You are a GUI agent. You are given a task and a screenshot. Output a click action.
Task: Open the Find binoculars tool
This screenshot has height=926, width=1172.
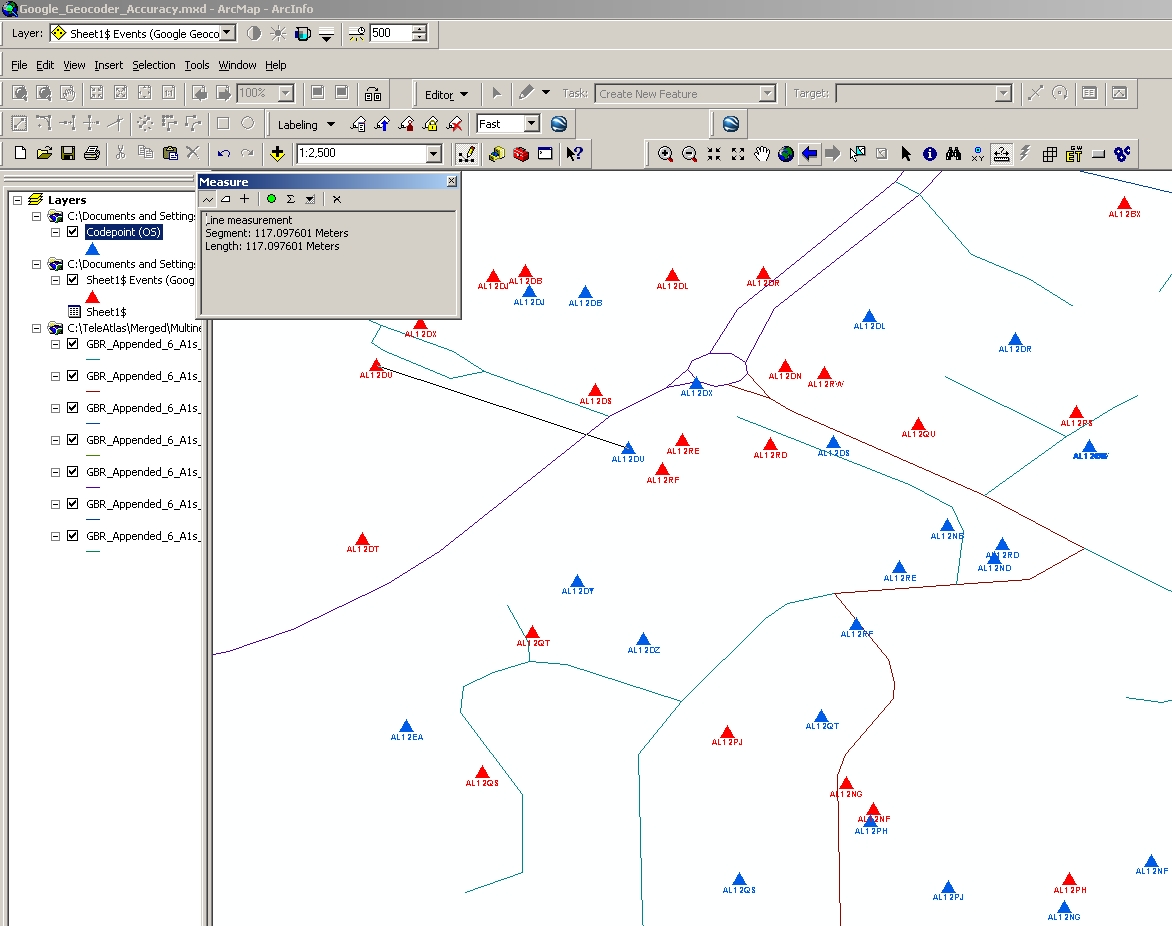click(x=953, y=154)
